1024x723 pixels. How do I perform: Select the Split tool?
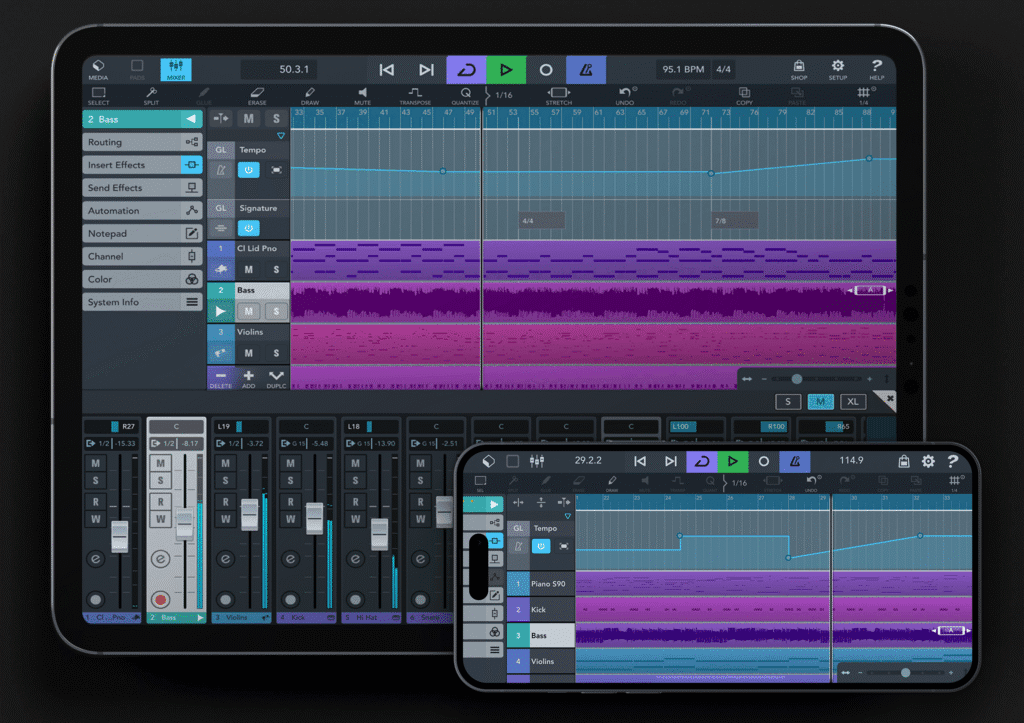click(x=151, y=95)
